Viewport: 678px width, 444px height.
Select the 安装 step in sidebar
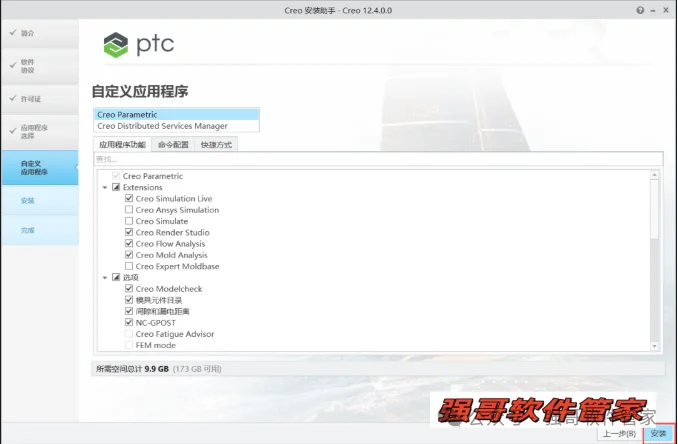coord(40,201)
